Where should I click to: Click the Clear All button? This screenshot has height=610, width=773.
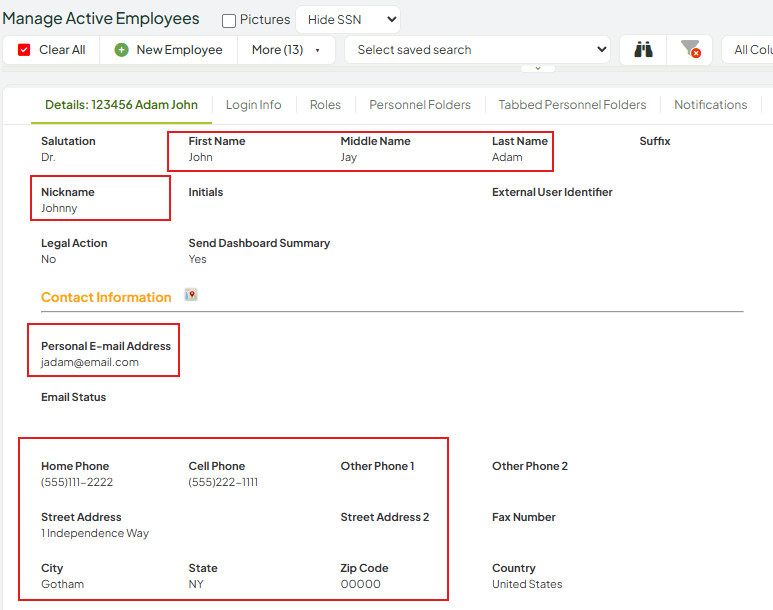coord(51,50)
